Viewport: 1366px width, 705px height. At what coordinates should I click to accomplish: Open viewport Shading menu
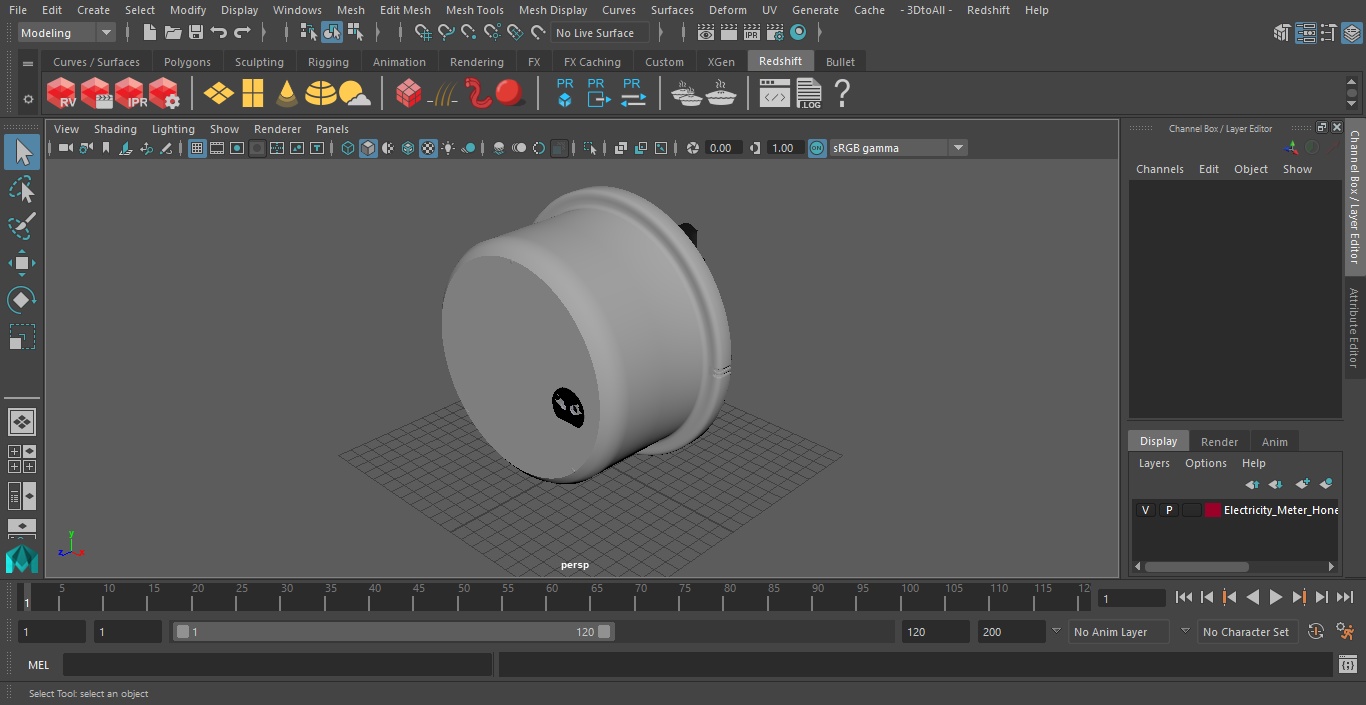pyautogui.click(x=115, y=129)
